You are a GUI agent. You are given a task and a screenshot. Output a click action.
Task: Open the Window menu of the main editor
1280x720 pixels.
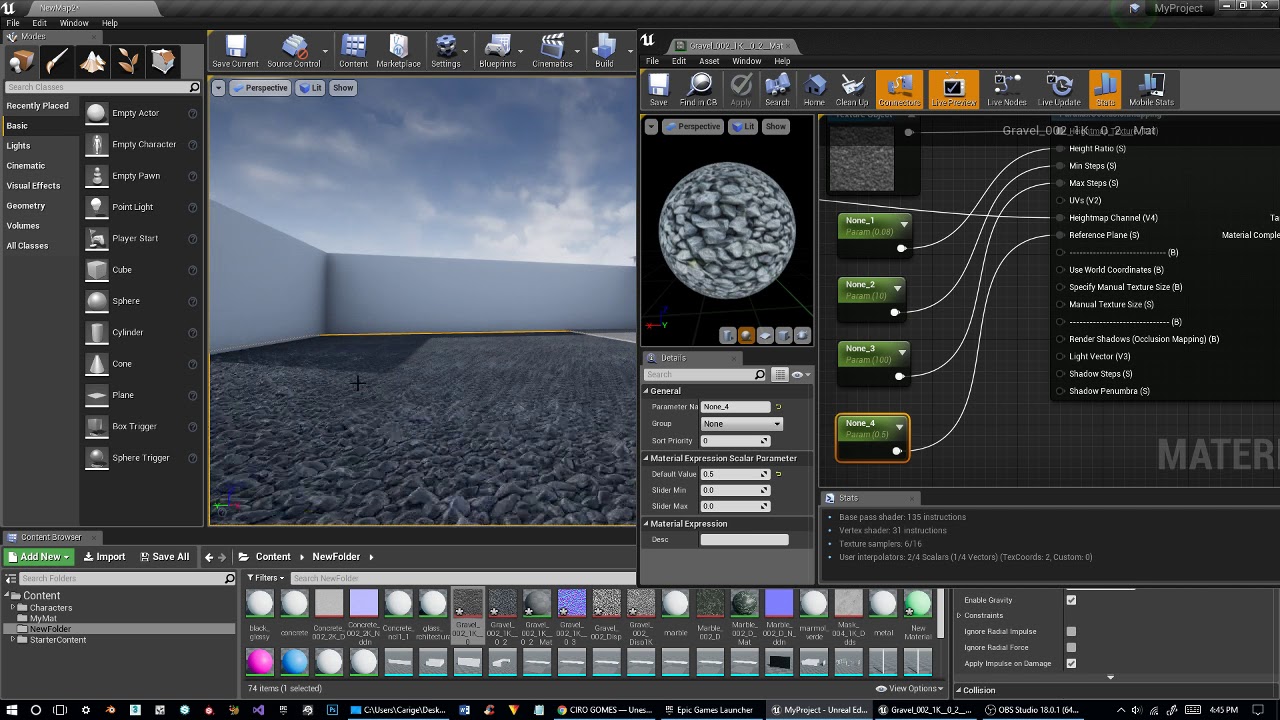point(74,23)
